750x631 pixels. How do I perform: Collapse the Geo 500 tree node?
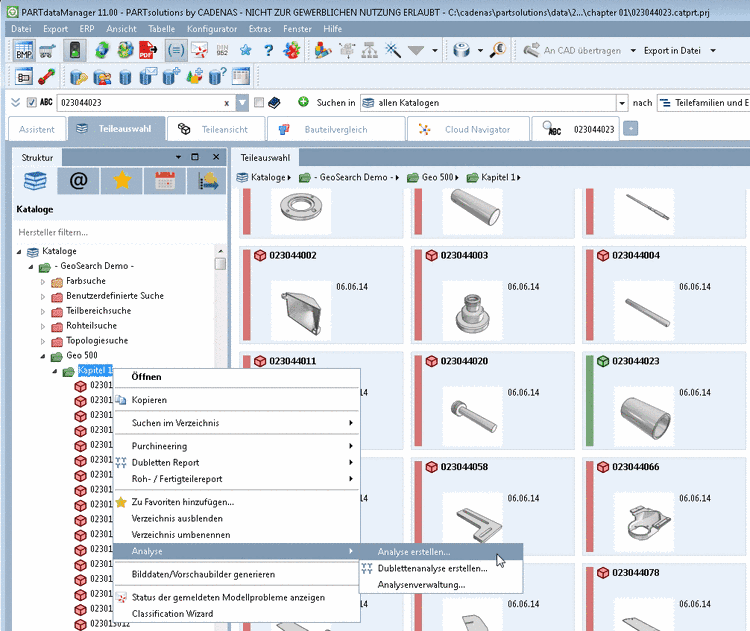coord(43,356)
